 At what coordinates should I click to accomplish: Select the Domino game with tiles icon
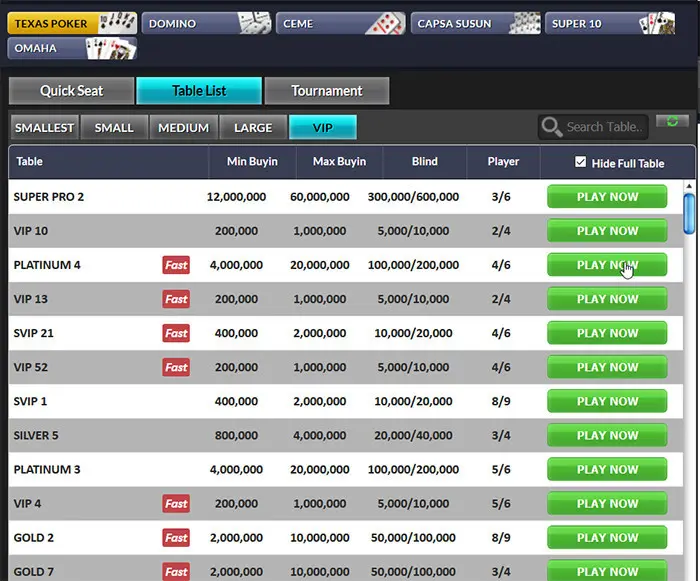(207, 23)
